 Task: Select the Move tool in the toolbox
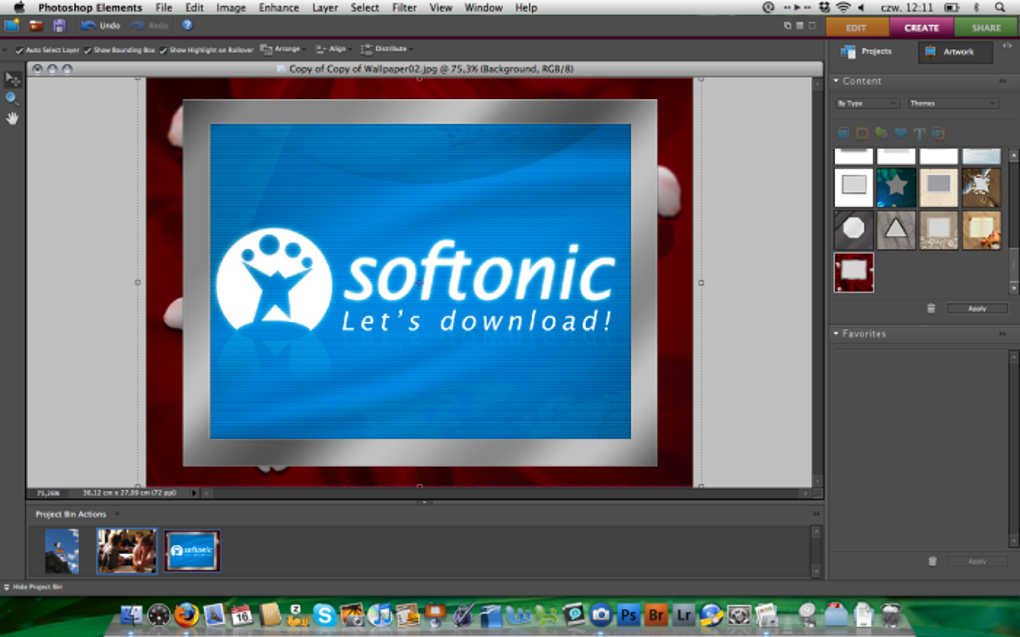coord(12,79)
